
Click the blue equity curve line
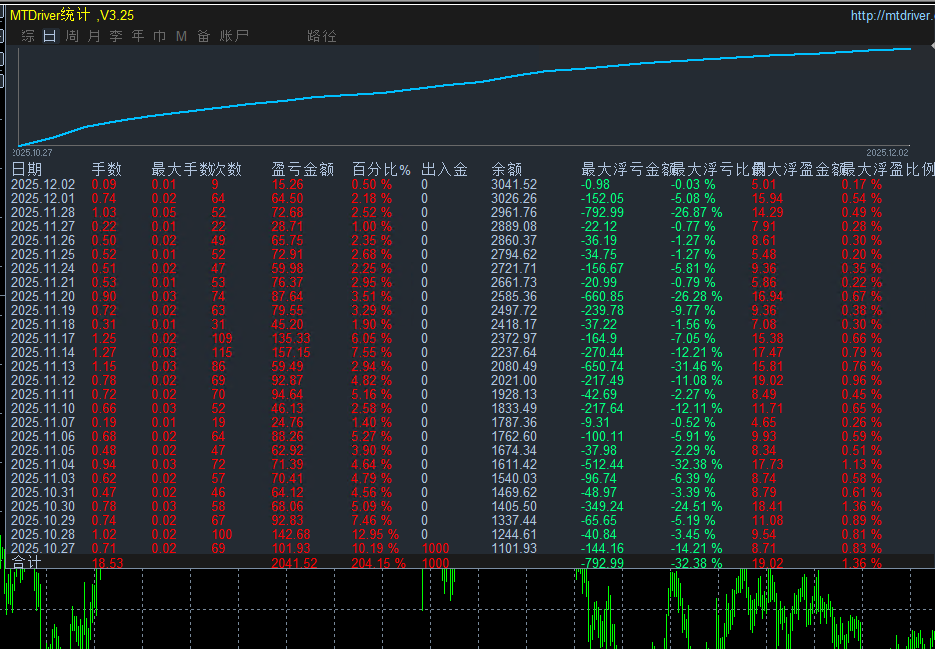[x=465, y=84]
